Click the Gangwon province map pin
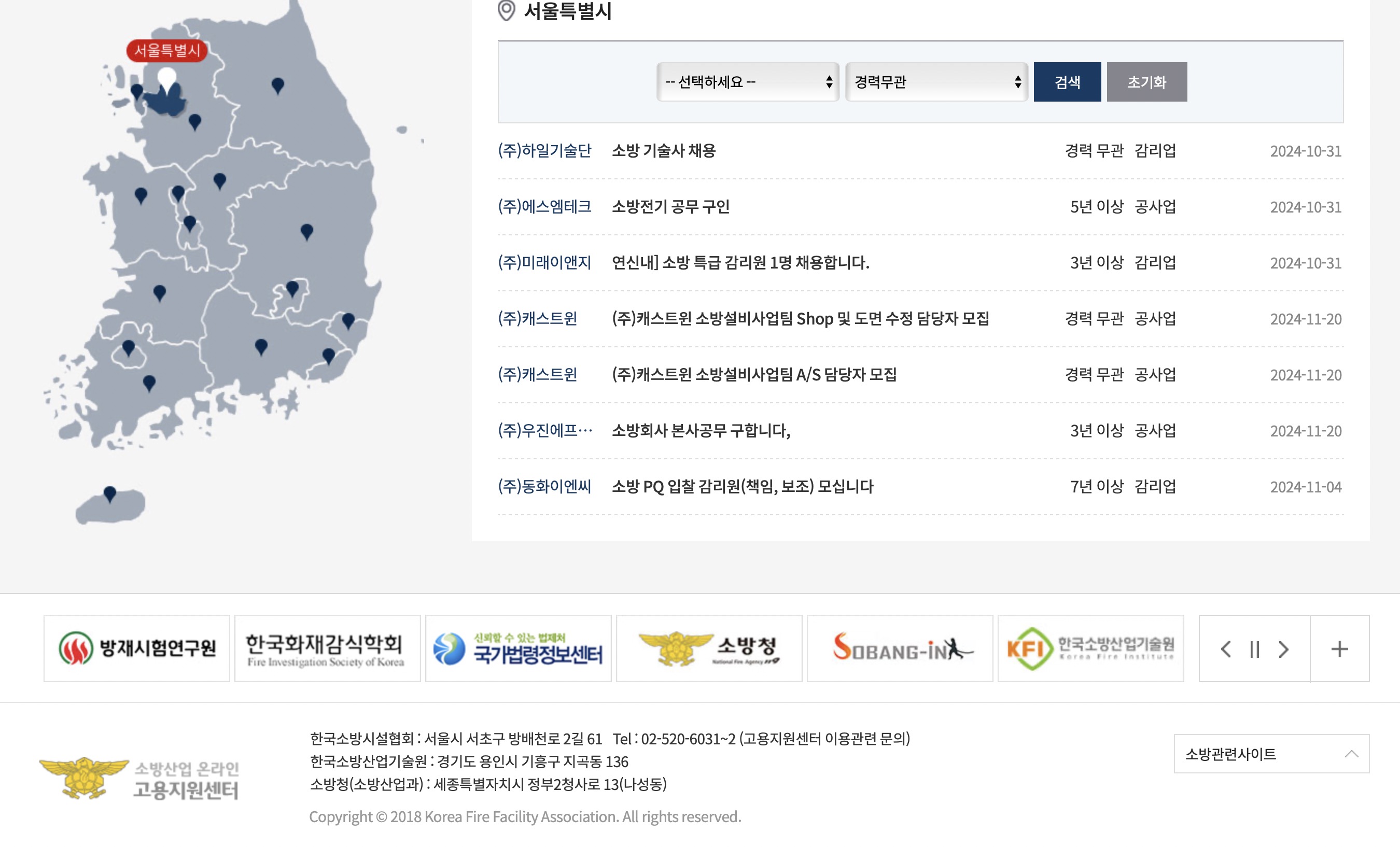Viewport: 1400px width, 847px height. click(x=277, y=85)
